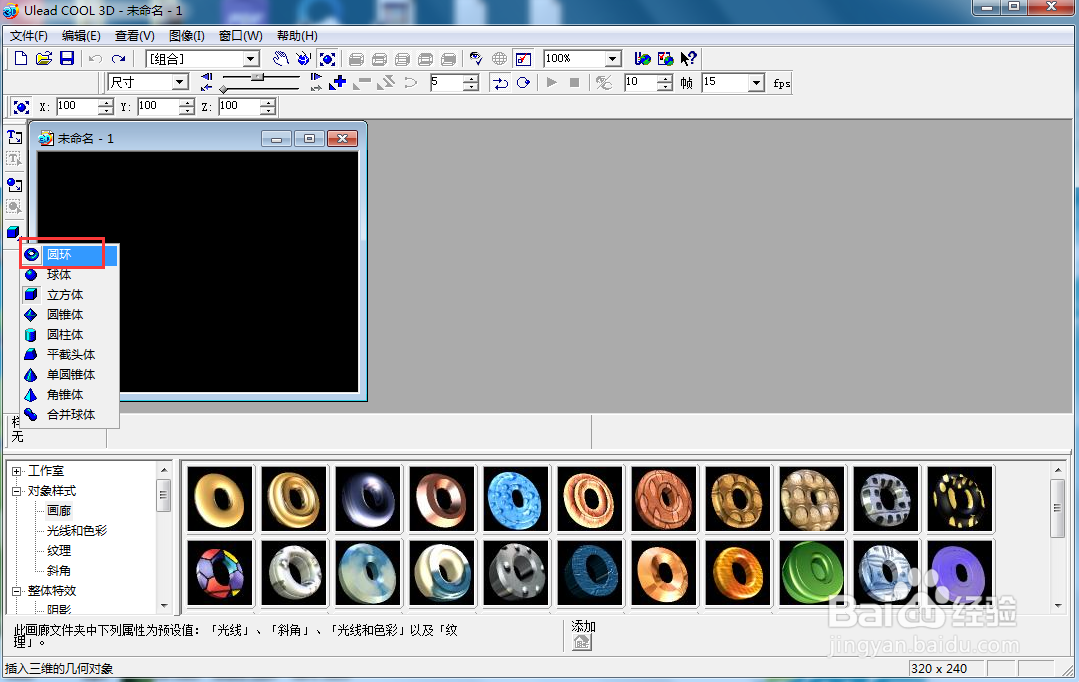Choose 球体 from the shape menu
1079x682 pixels.
point(70,275)
